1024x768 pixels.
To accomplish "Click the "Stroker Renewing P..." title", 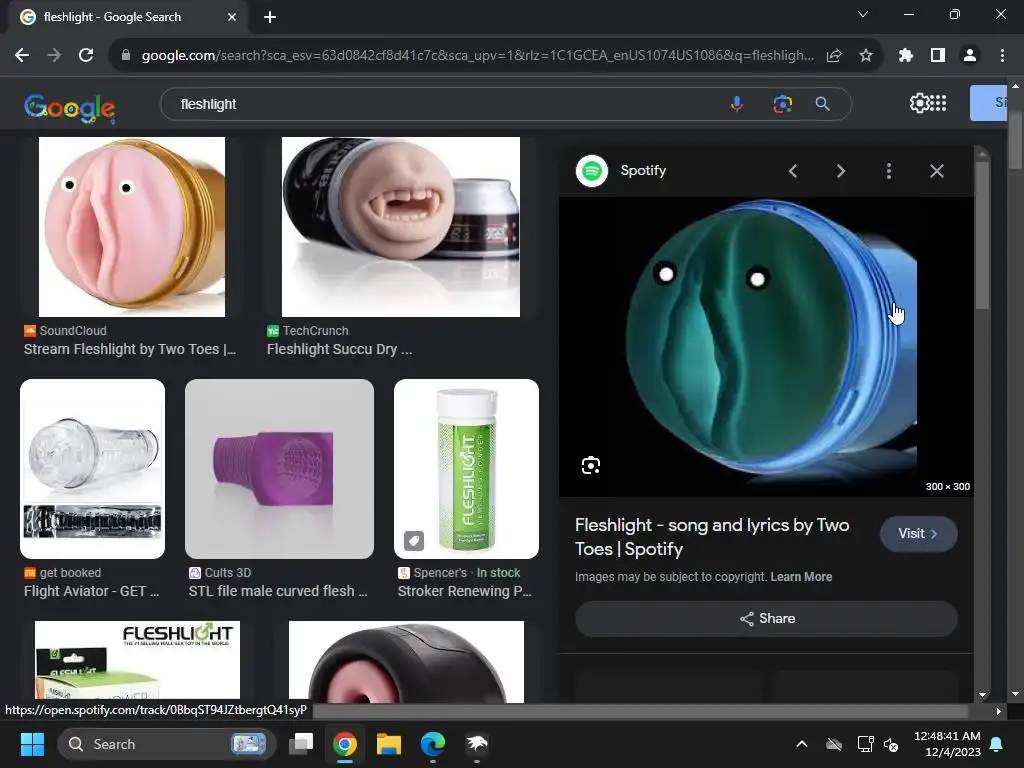I will tap(465, 591).
